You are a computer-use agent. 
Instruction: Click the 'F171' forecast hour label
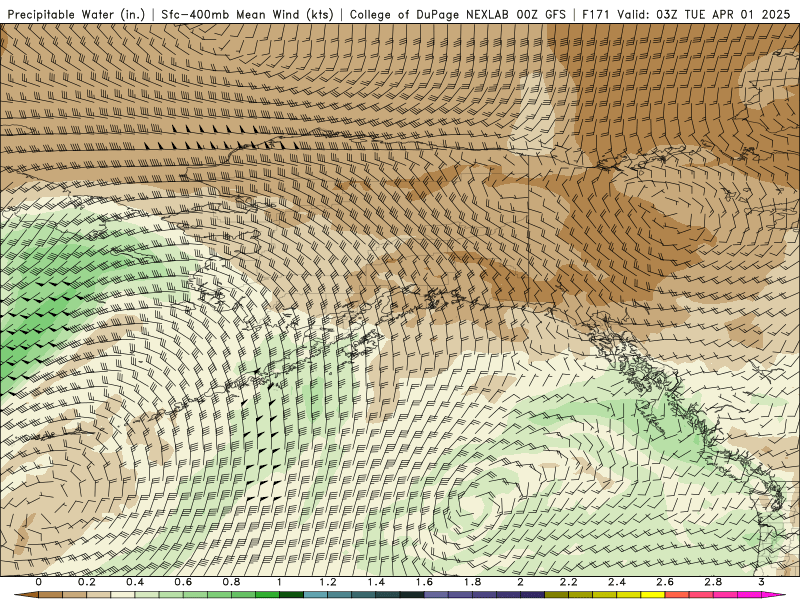pos(596,14)
